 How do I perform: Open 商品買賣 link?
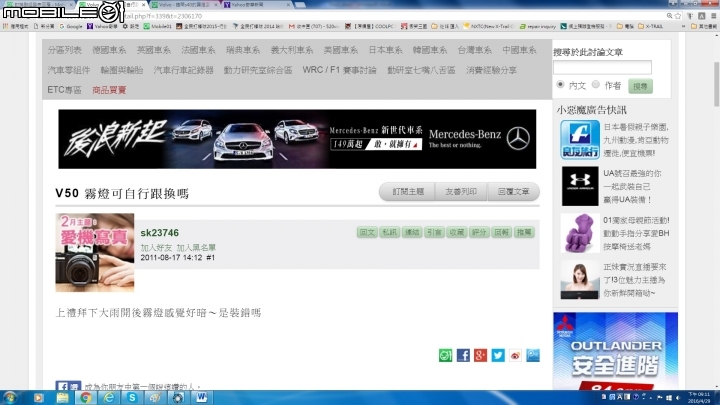[109, 90]
